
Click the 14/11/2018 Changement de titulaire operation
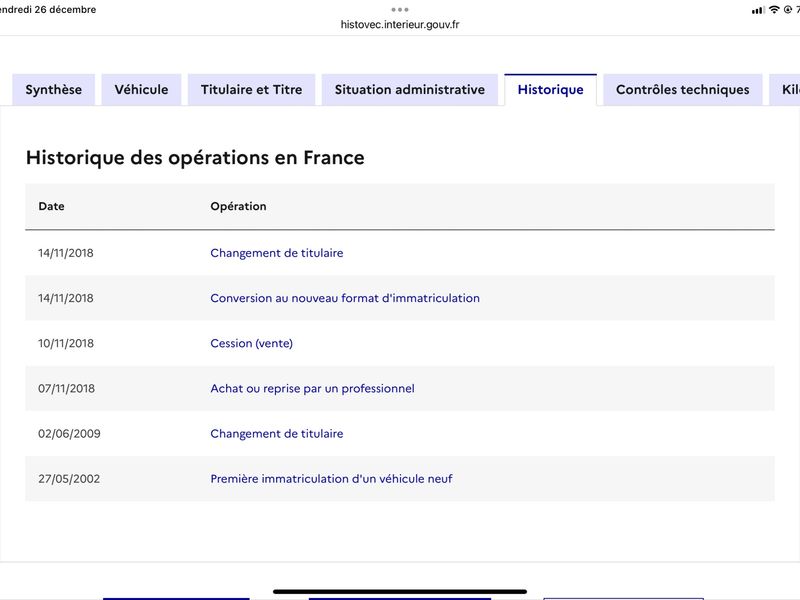click(277, 253)
